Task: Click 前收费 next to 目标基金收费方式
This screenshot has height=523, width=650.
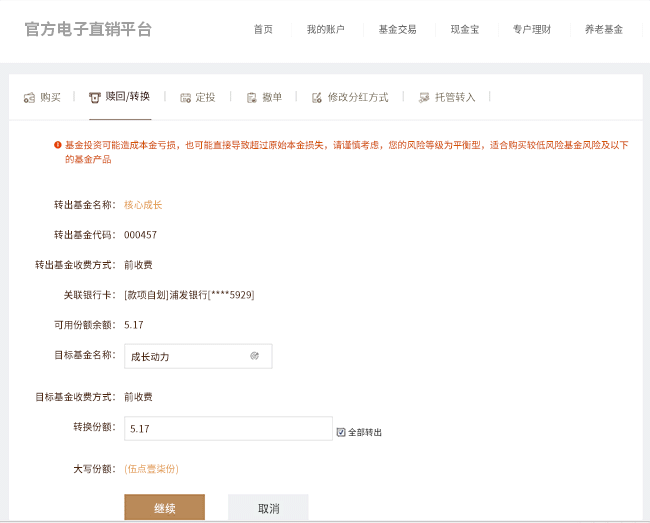Action: 138,397
